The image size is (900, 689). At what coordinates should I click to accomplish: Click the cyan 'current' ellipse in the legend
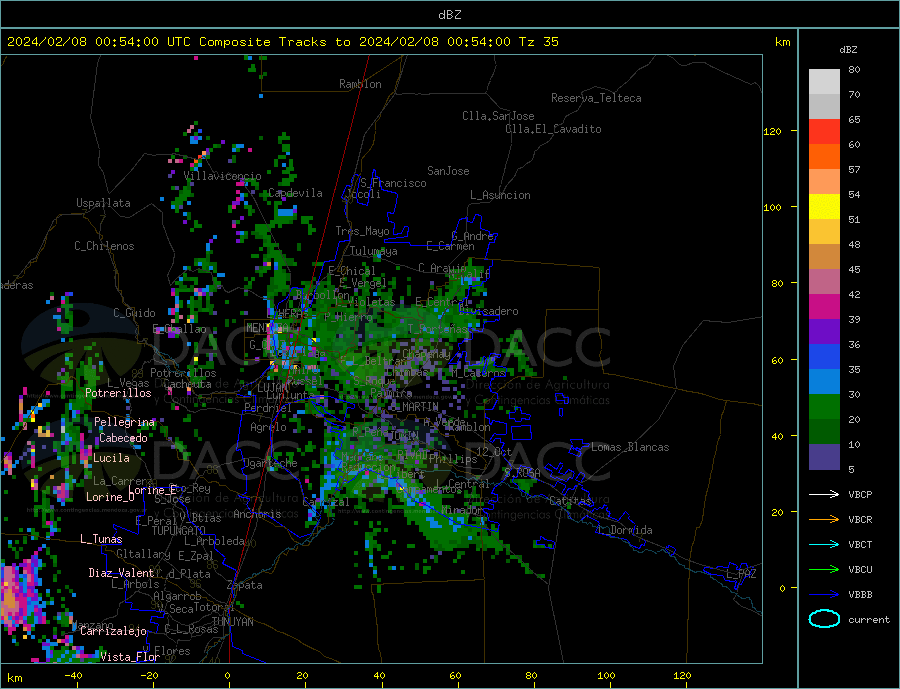click(824, 619)
